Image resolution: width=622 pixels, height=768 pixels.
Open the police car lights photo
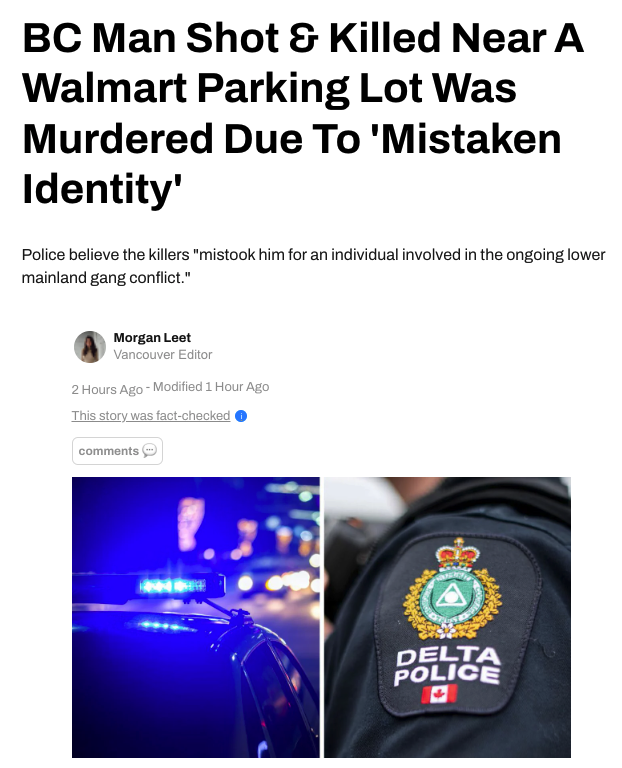pyautogui.click(x=195, y=617)
